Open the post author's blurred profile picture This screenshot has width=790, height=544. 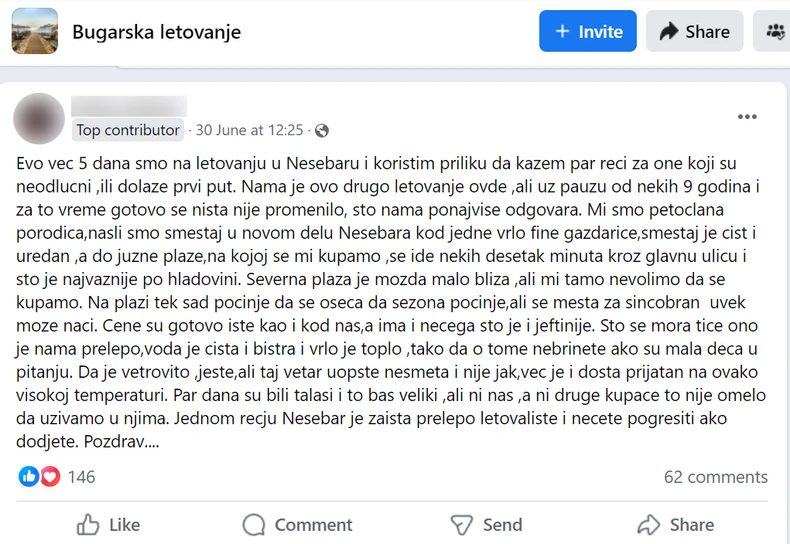point(40,118)
